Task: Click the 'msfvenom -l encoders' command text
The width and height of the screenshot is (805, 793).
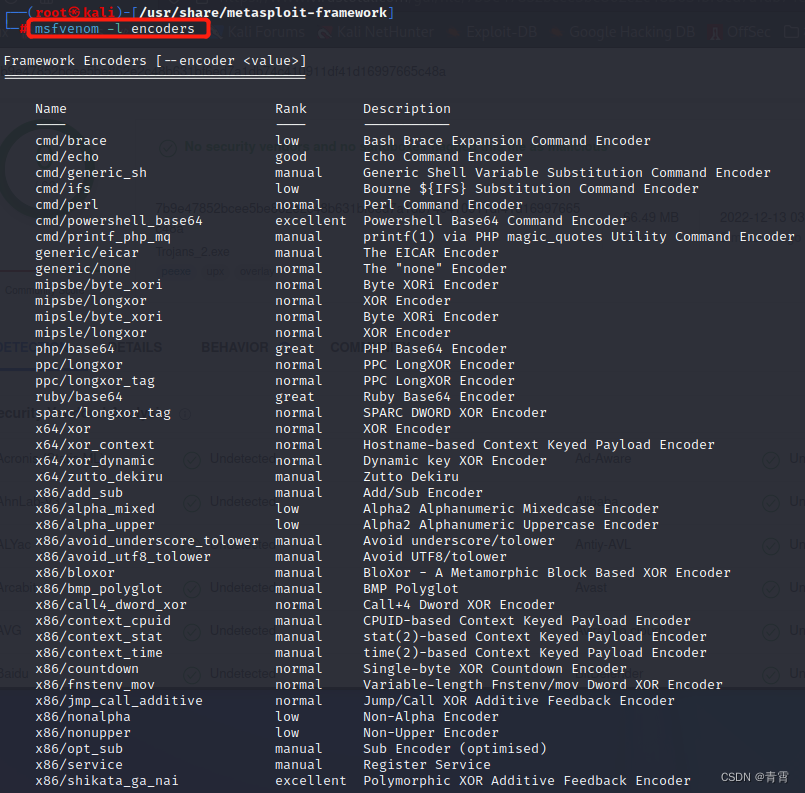Action: click(114, 29)
